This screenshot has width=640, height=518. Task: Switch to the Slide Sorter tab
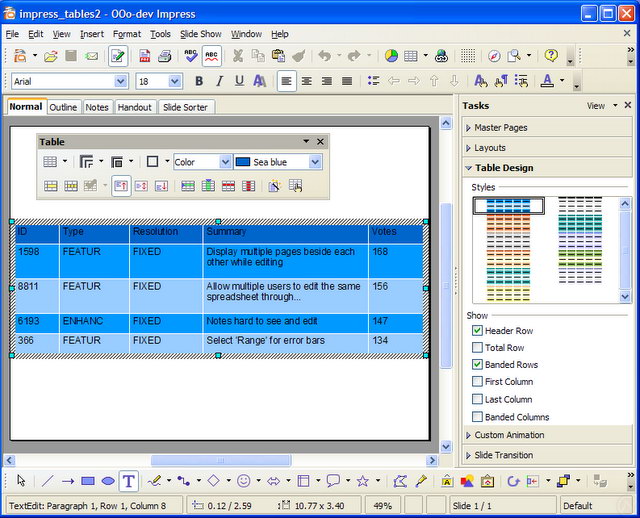(186, 107)
